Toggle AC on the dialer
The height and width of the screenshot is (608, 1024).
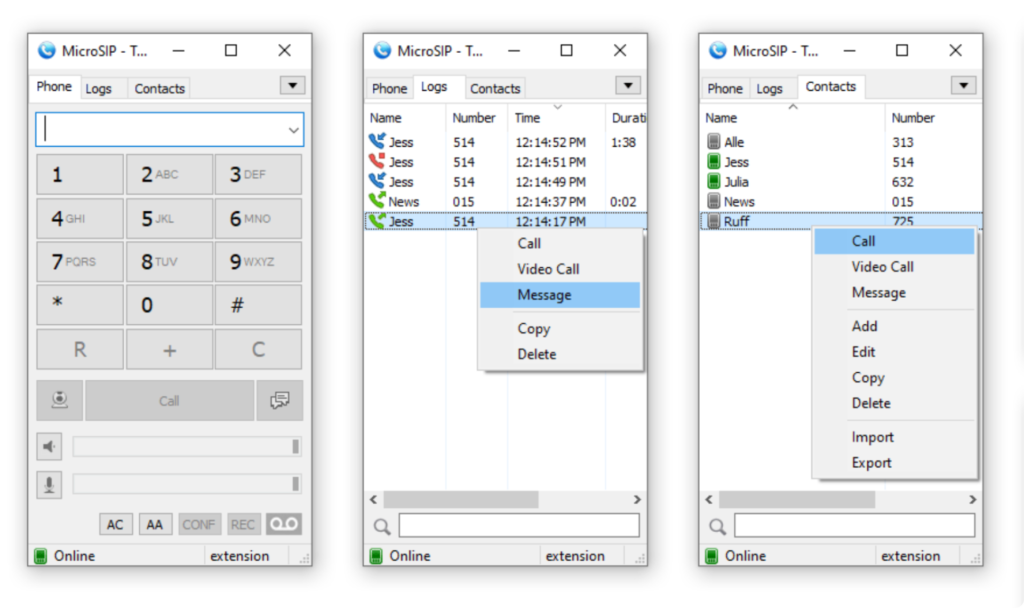point(115,523)
